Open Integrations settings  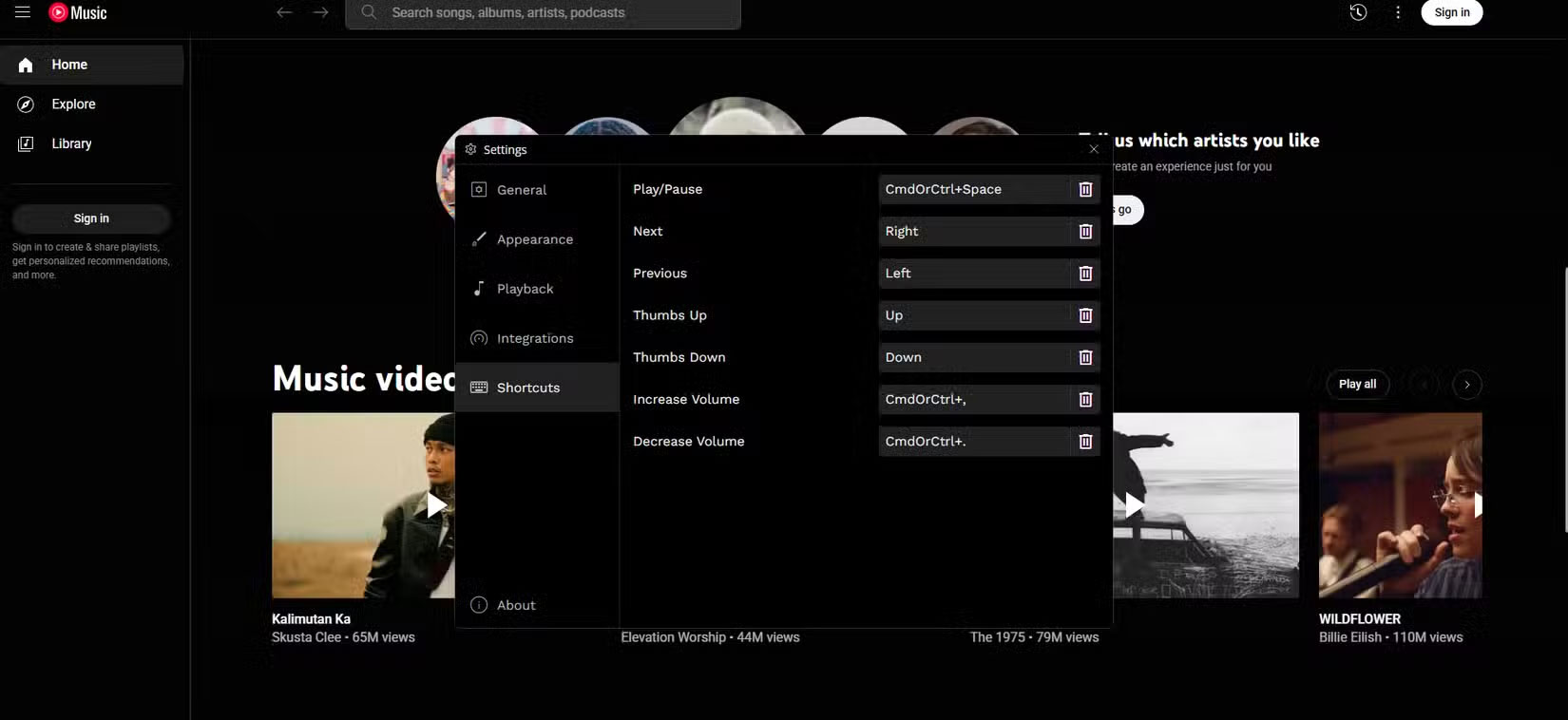(x=534, y=338)
